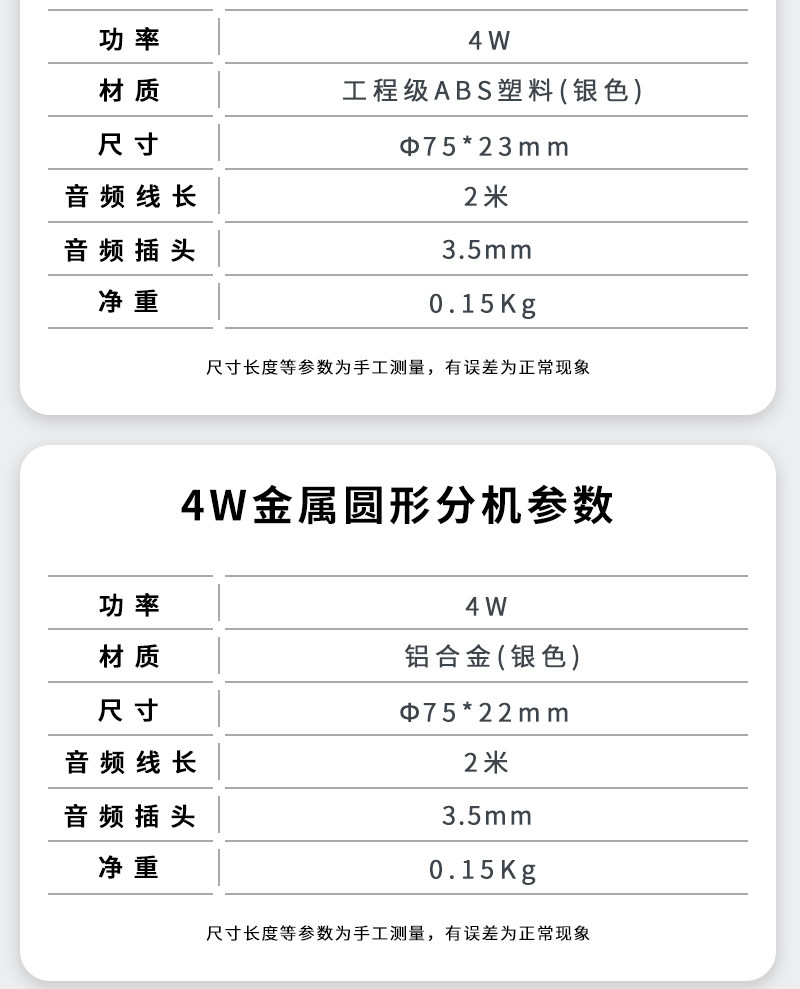
Task: Click the 4W金属圆形分机参数 heading
Action: [x=398, y=506]
